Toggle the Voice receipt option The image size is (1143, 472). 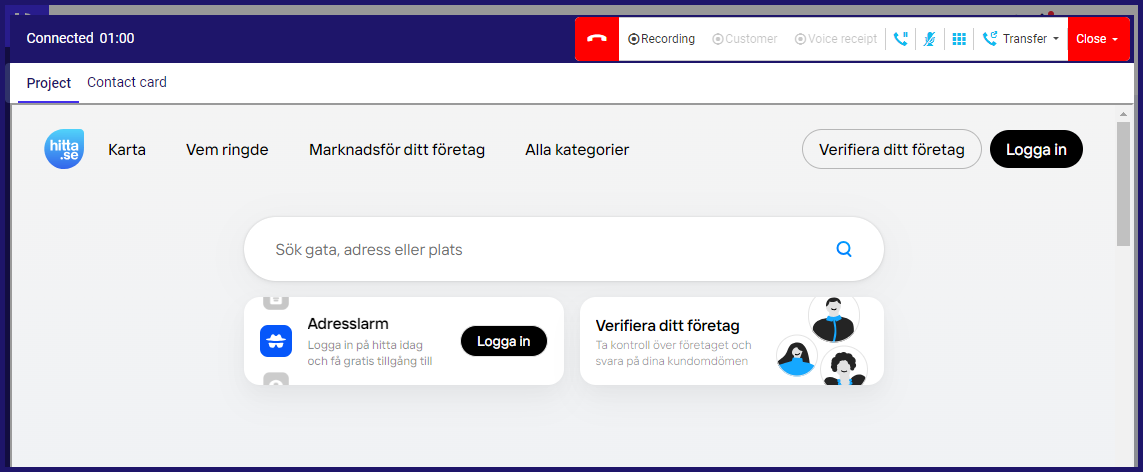point(835,39)
